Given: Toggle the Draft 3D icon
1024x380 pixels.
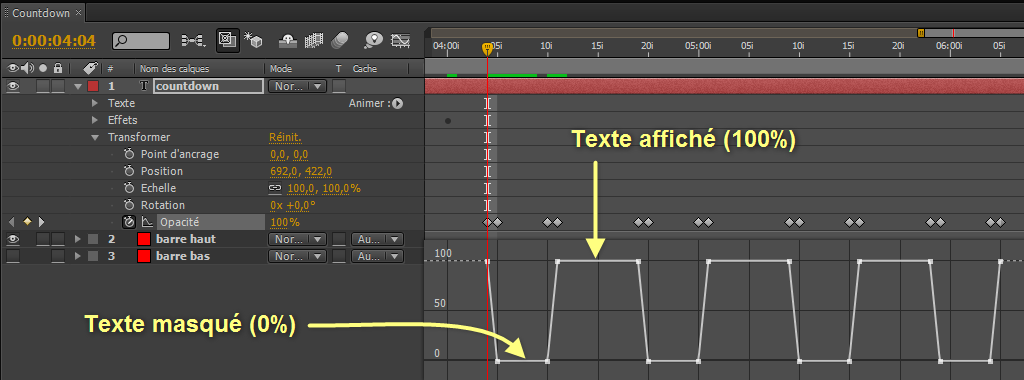Looking at the screenshot, I should pyautogui.click(x=253, y=40).
